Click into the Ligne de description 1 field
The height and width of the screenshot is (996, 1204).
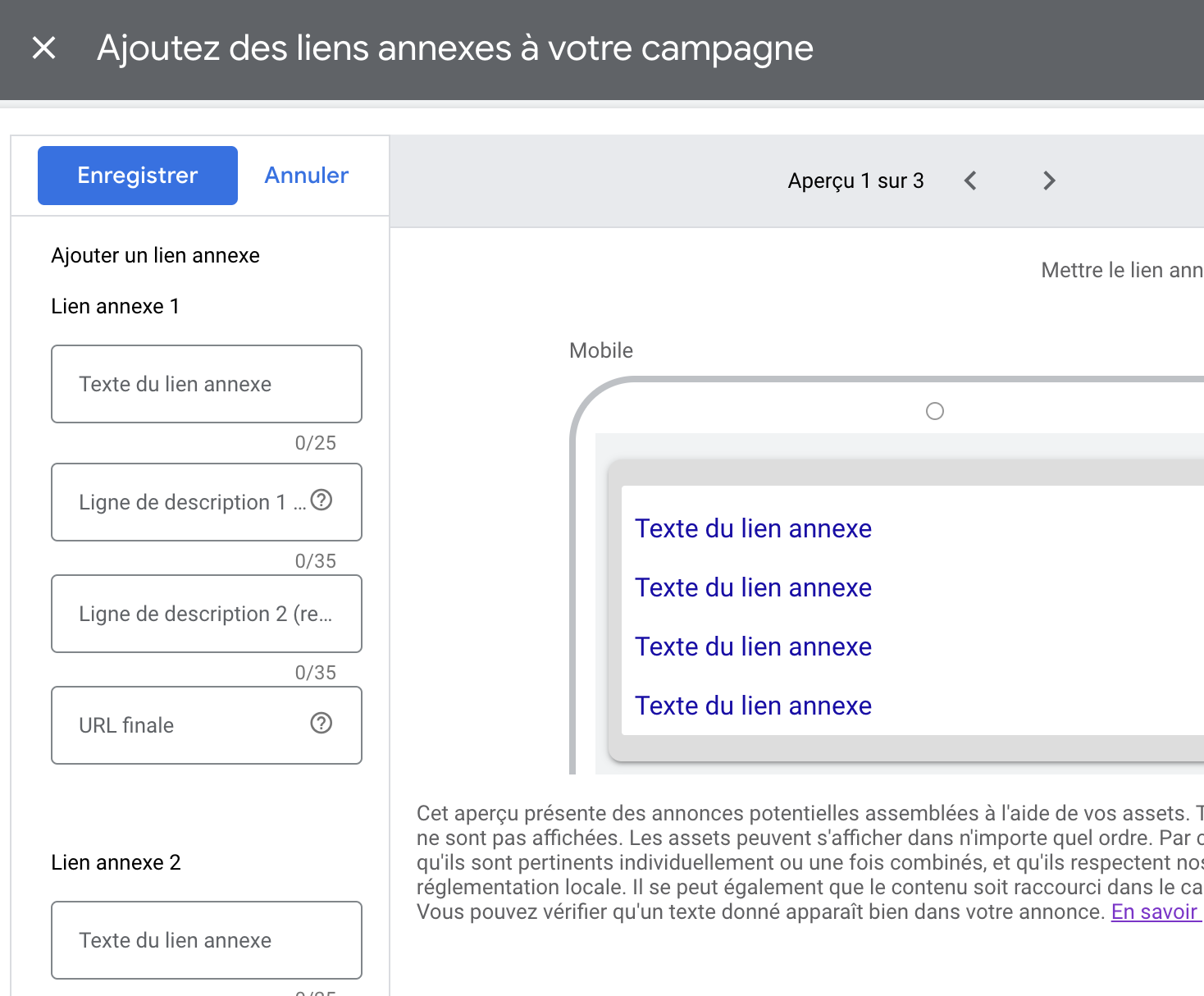point(180,502)
